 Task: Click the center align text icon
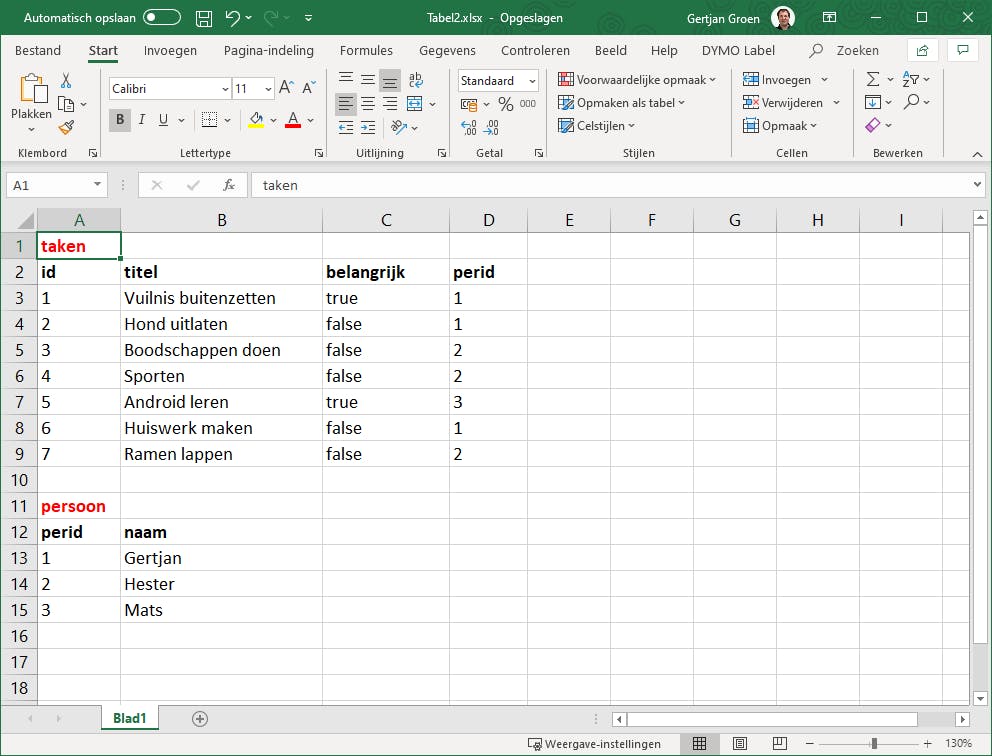367,104
